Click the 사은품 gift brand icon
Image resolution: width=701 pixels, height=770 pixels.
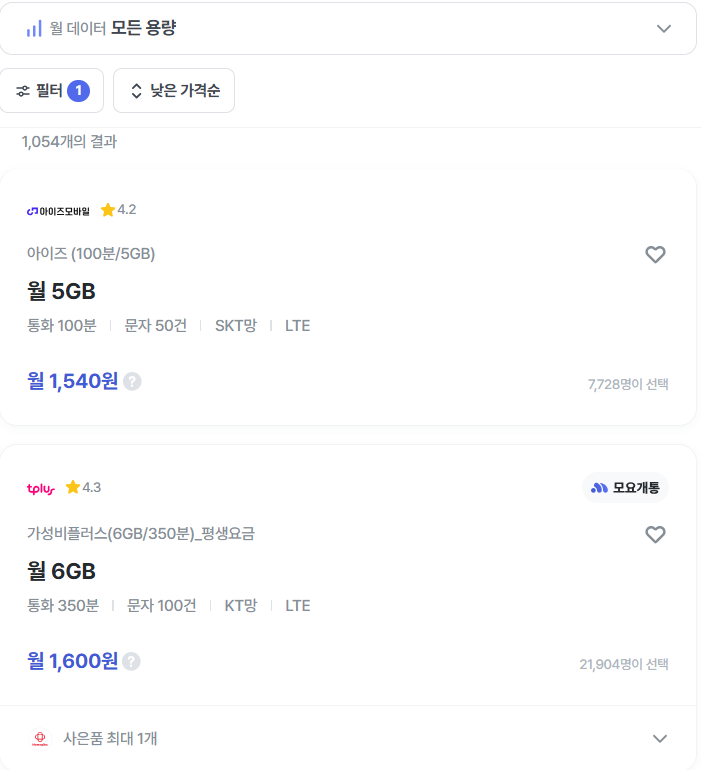point(40,739)
